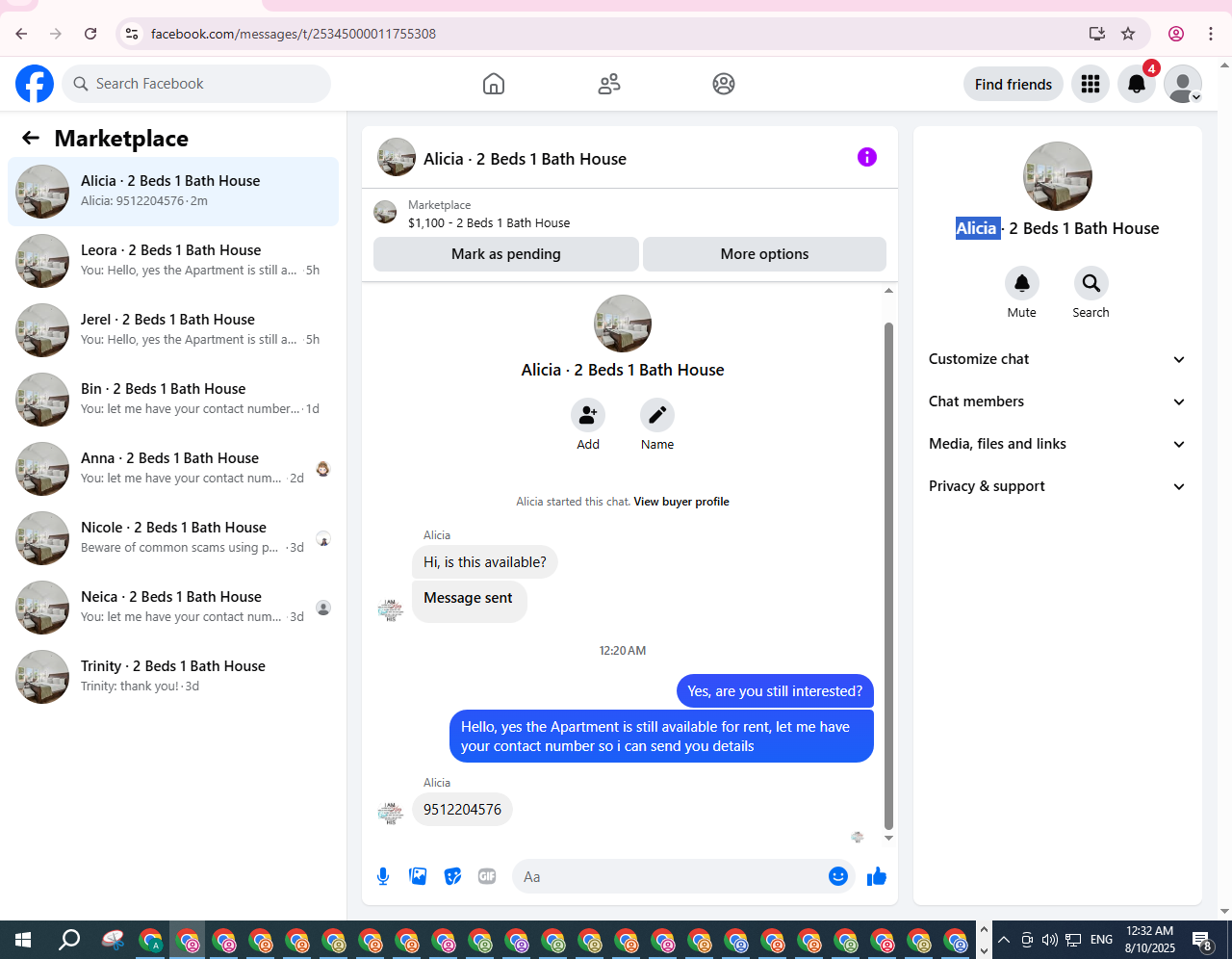Open the Notifications bell icon

[1137, 84]
